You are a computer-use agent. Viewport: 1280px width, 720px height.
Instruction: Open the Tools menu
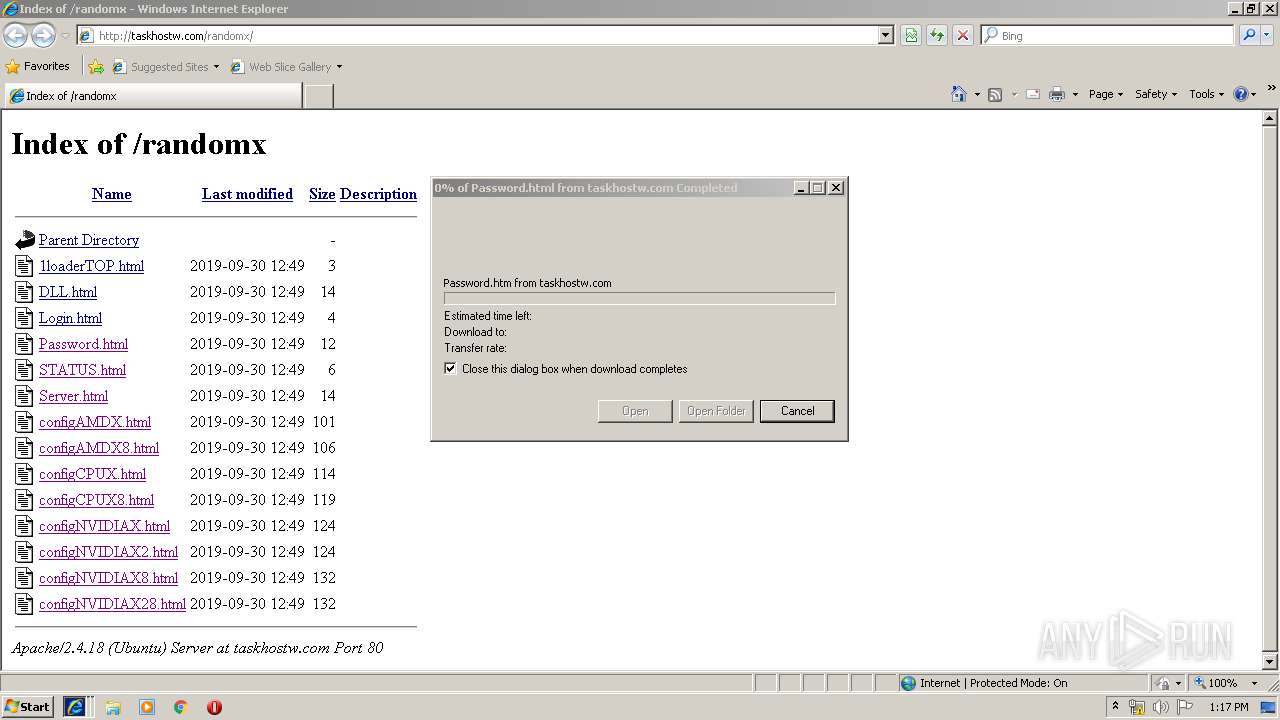pyautogui.click(x=1207, y=94)
